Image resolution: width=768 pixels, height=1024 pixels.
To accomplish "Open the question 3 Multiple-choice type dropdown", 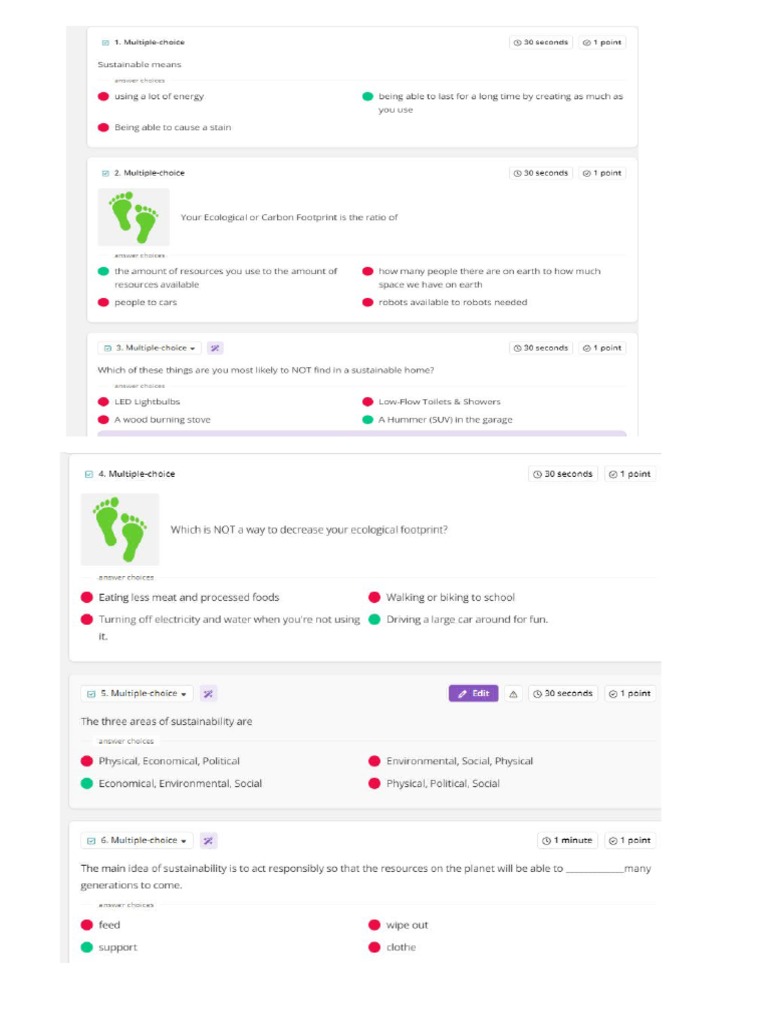I will tap(150, 348).
